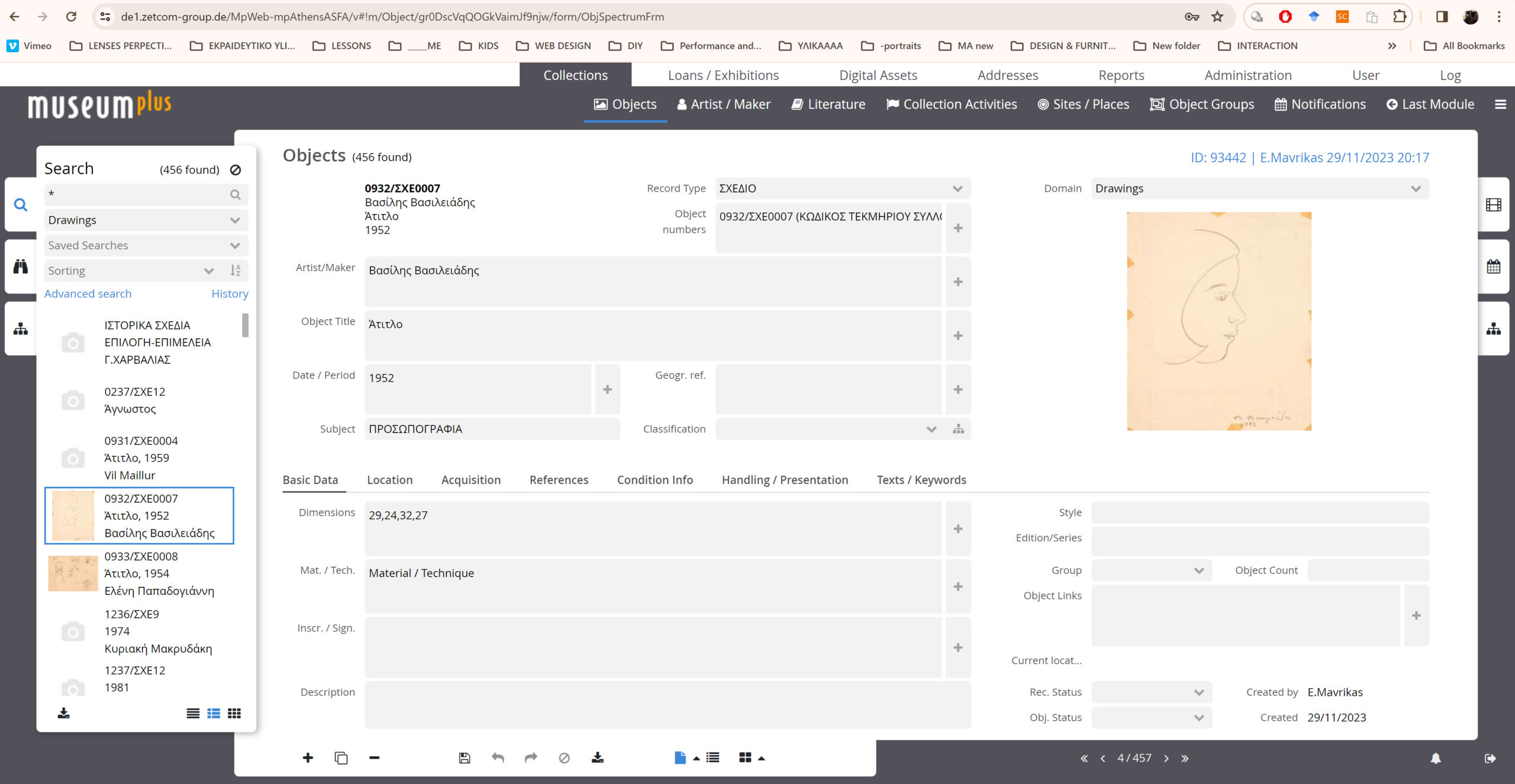This screenshot has height=784, width=1515.
Task: Open the notifications bell icon
Action: (1436, 759)
